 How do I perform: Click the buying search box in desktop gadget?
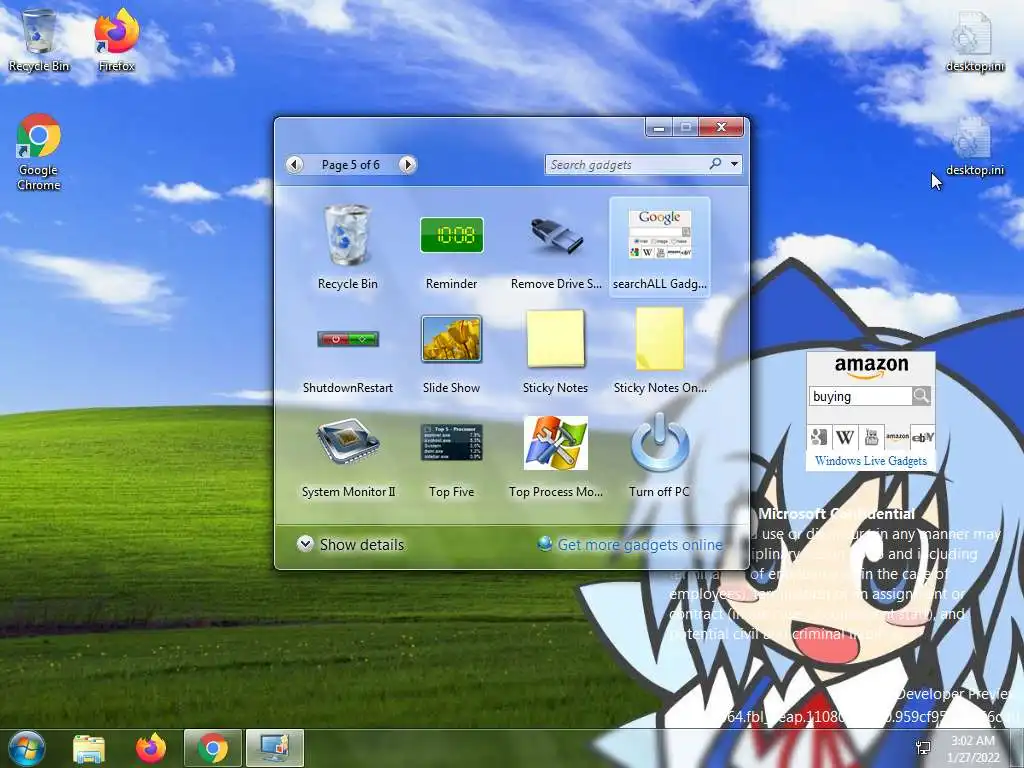coord(861,396)
